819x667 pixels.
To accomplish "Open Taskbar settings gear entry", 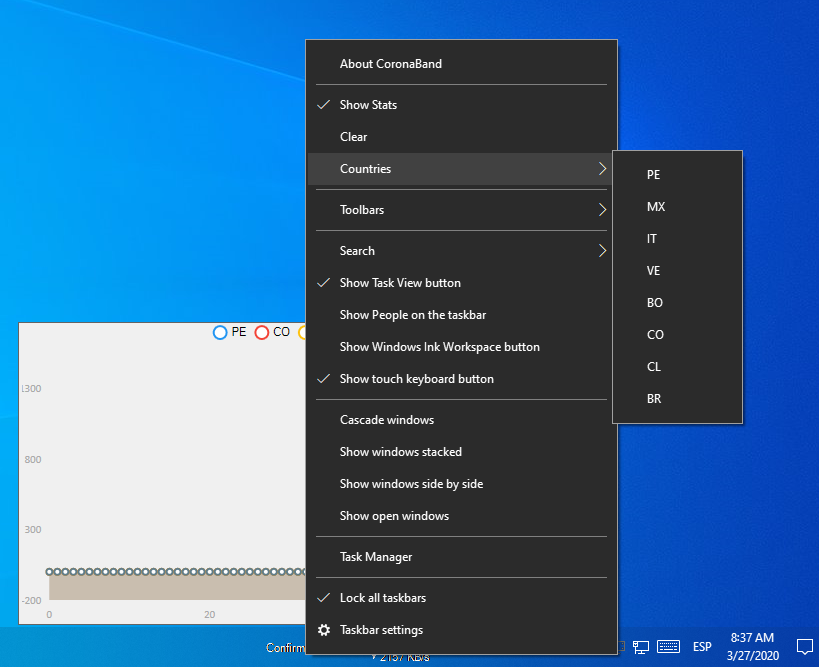I will (461, 630).
